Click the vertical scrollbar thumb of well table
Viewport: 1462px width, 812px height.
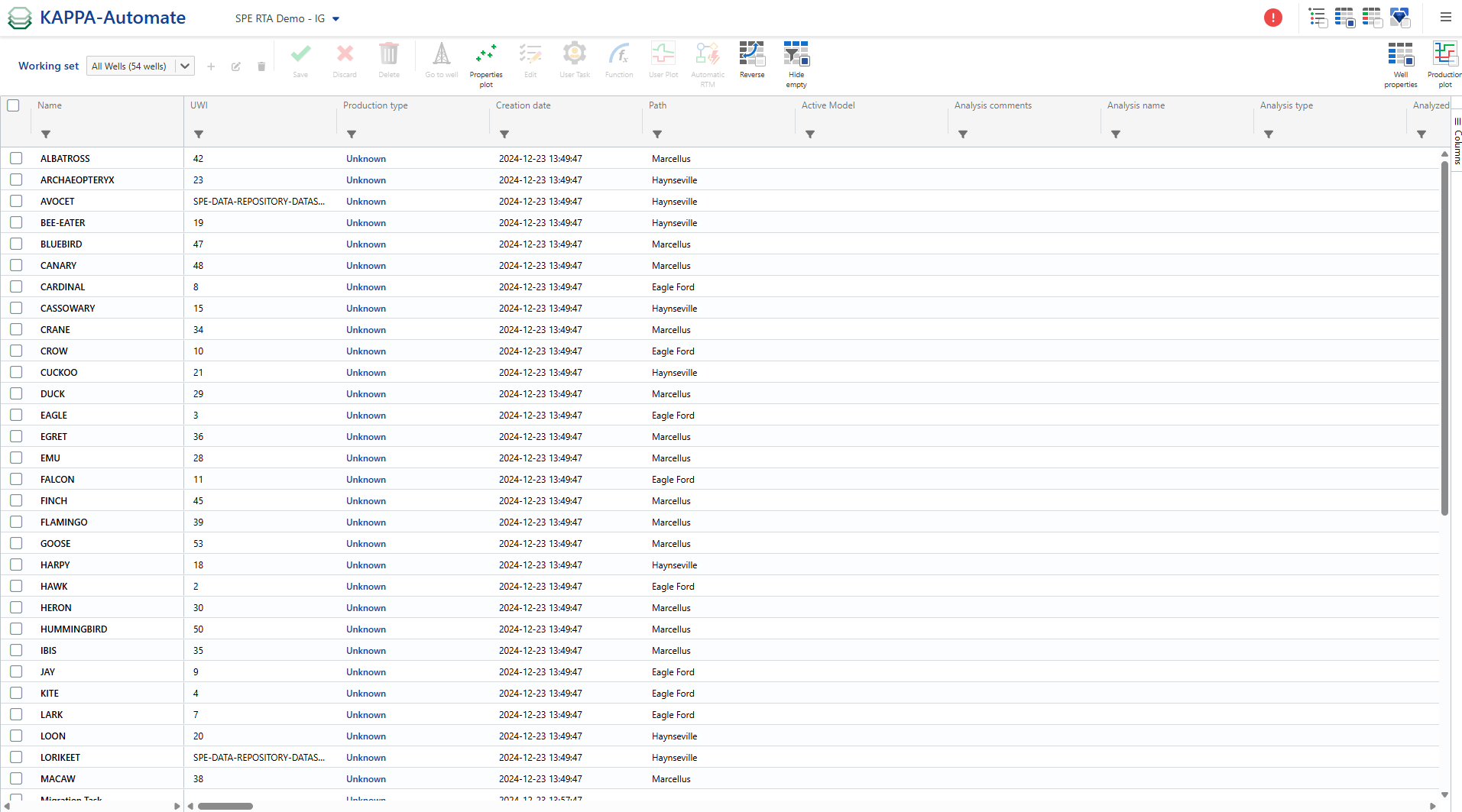1444,338
